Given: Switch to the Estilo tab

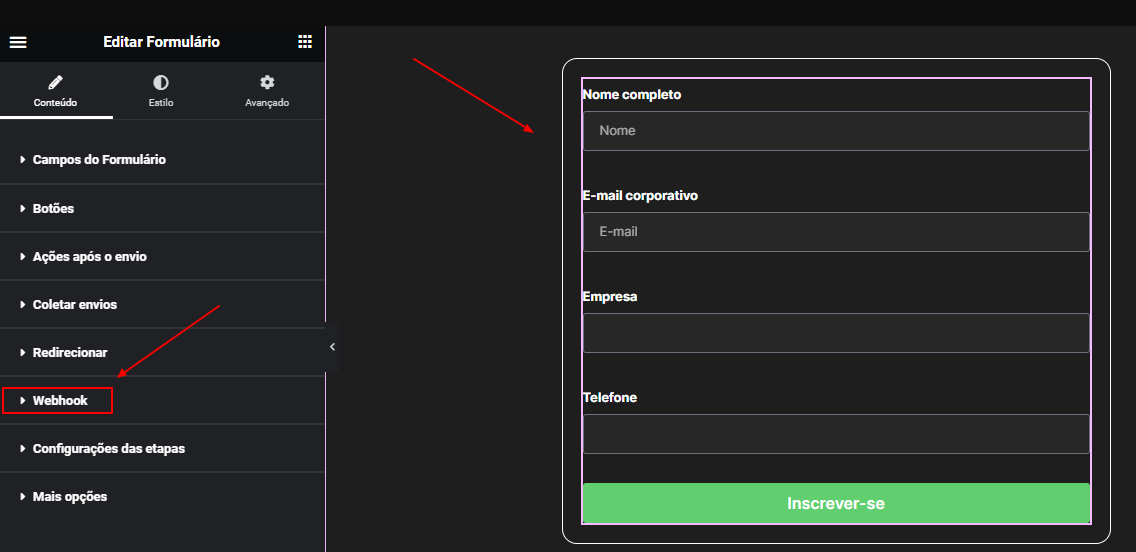Looking at the screenshot, I should 161,91.
